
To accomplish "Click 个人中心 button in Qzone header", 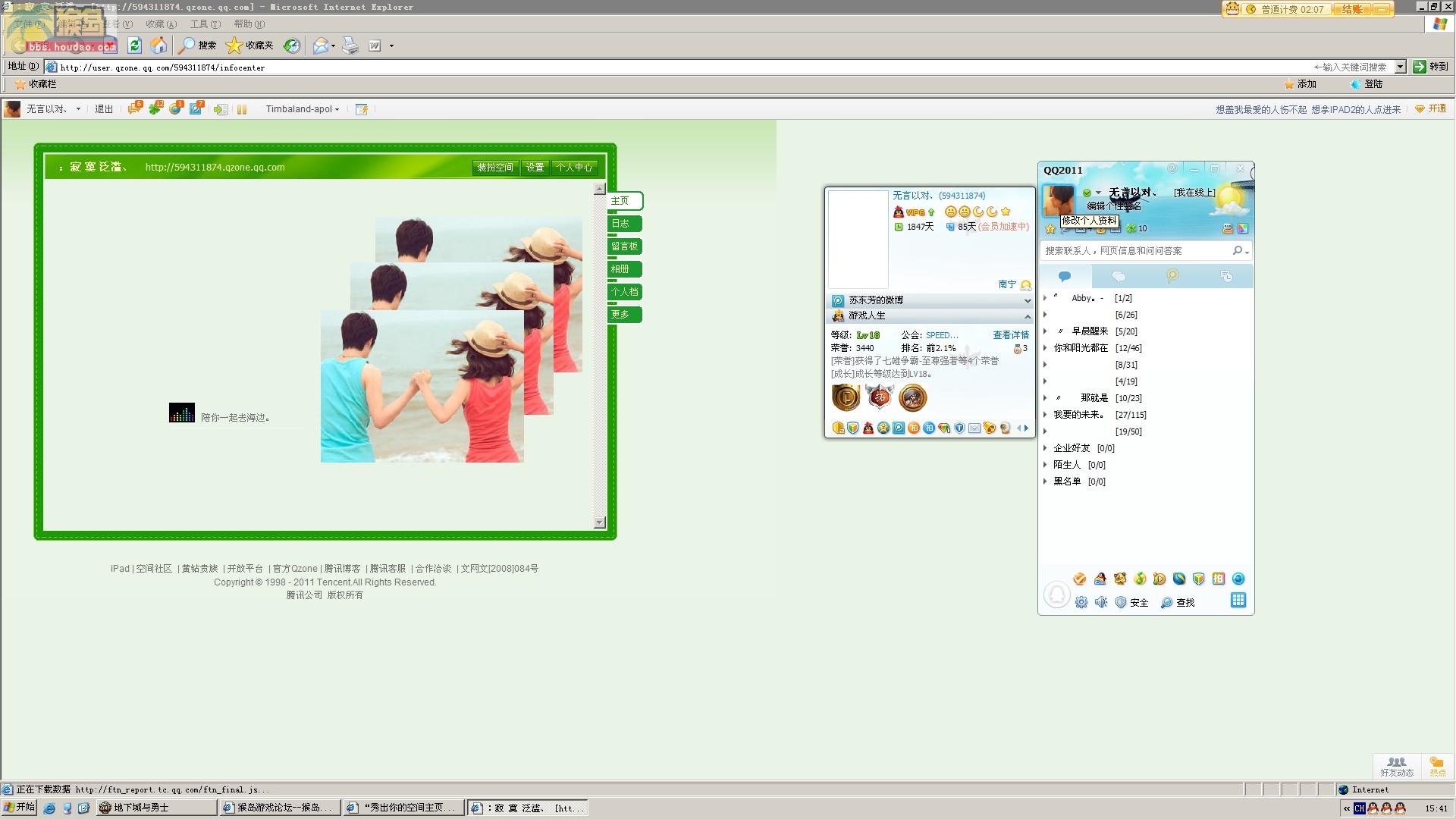I will [574, 168].
